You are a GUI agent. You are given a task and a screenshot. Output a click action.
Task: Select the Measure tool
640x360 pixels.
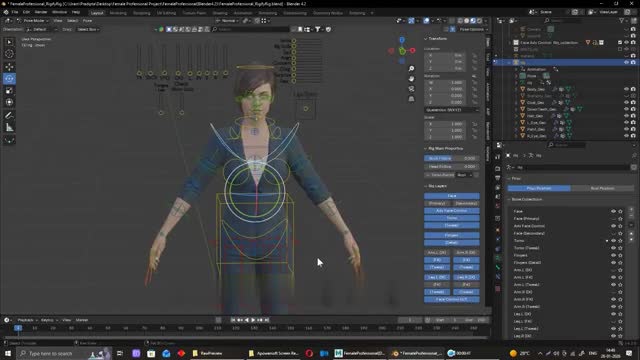(9, 128)
